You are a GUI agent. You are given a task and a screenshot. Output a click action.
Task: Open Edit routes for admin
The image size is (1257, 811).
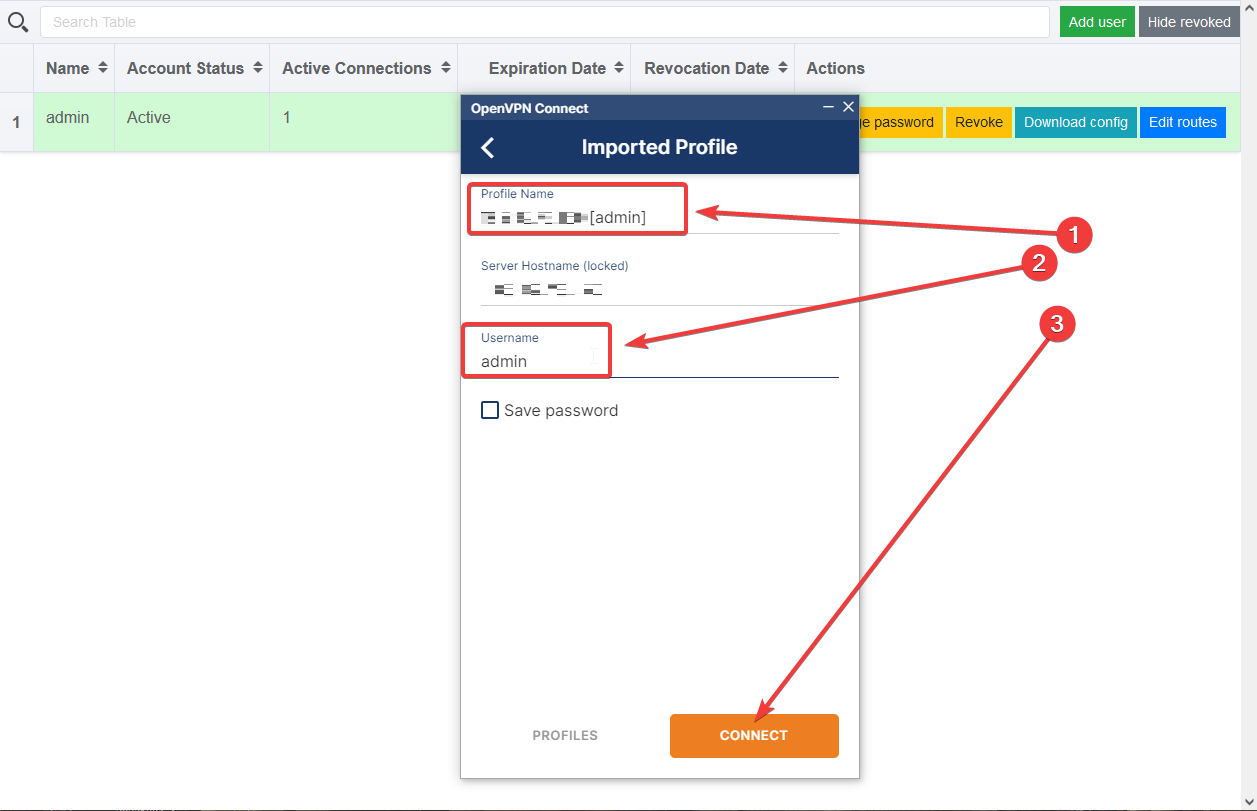coord(1183,122)
